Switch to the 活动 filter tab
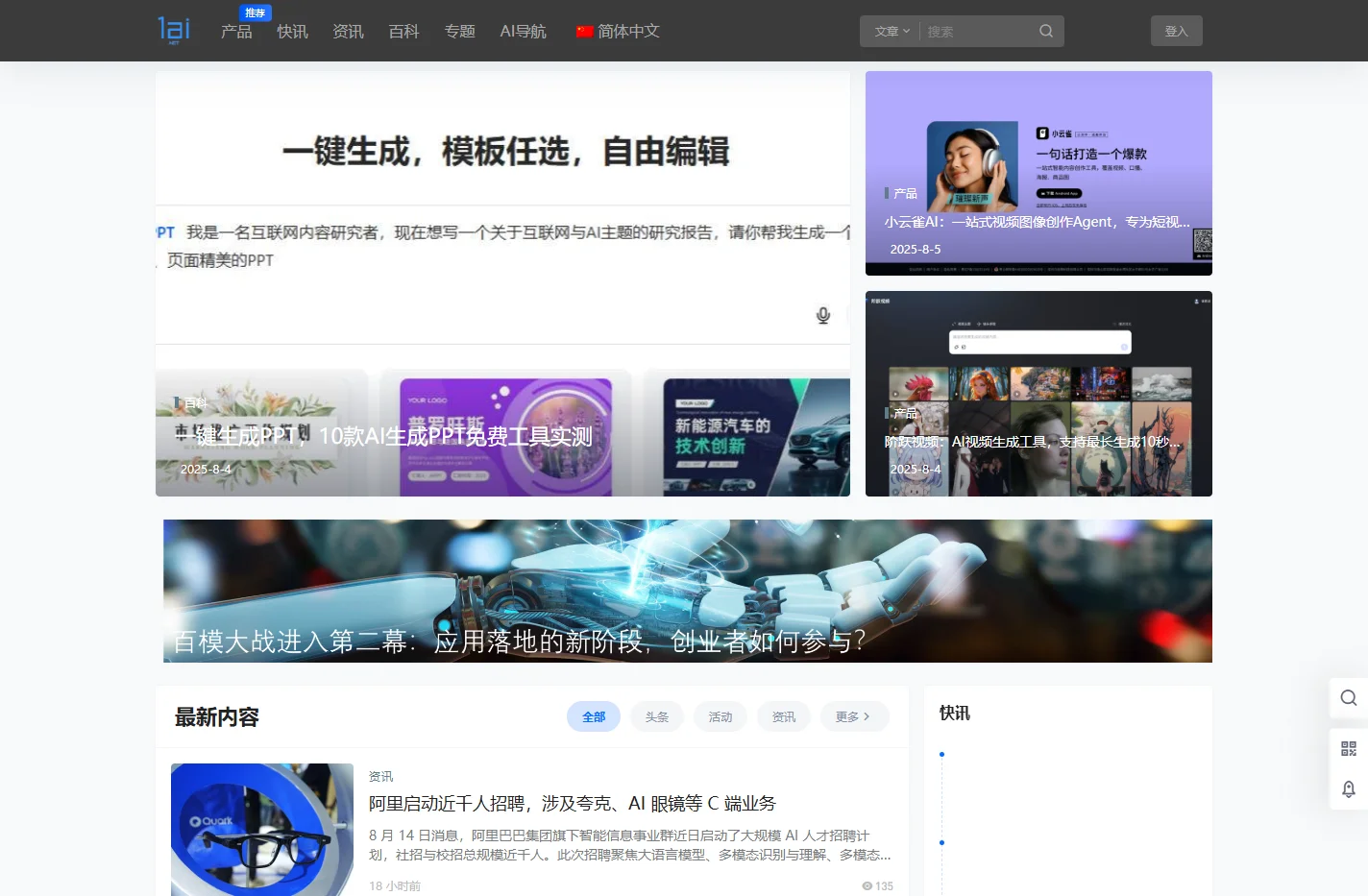The height and width of the screenshot is (896, 1368). pyautogui.click(x=721, y=716)
